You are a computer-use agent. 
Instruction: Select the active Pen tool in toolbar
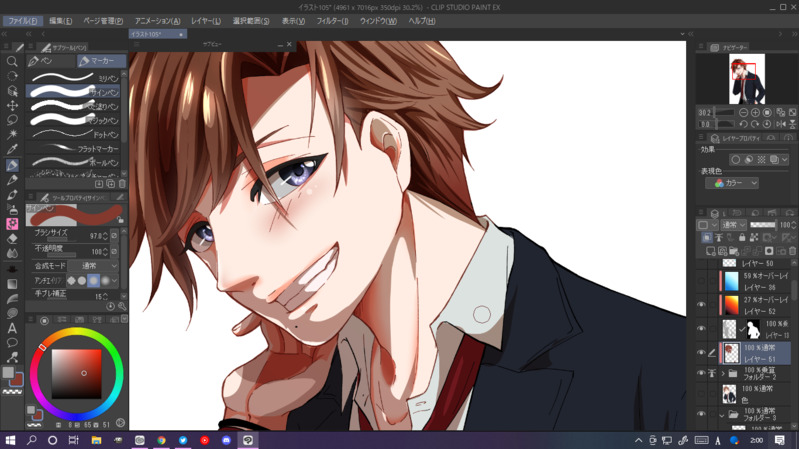(x=12, y=165)
